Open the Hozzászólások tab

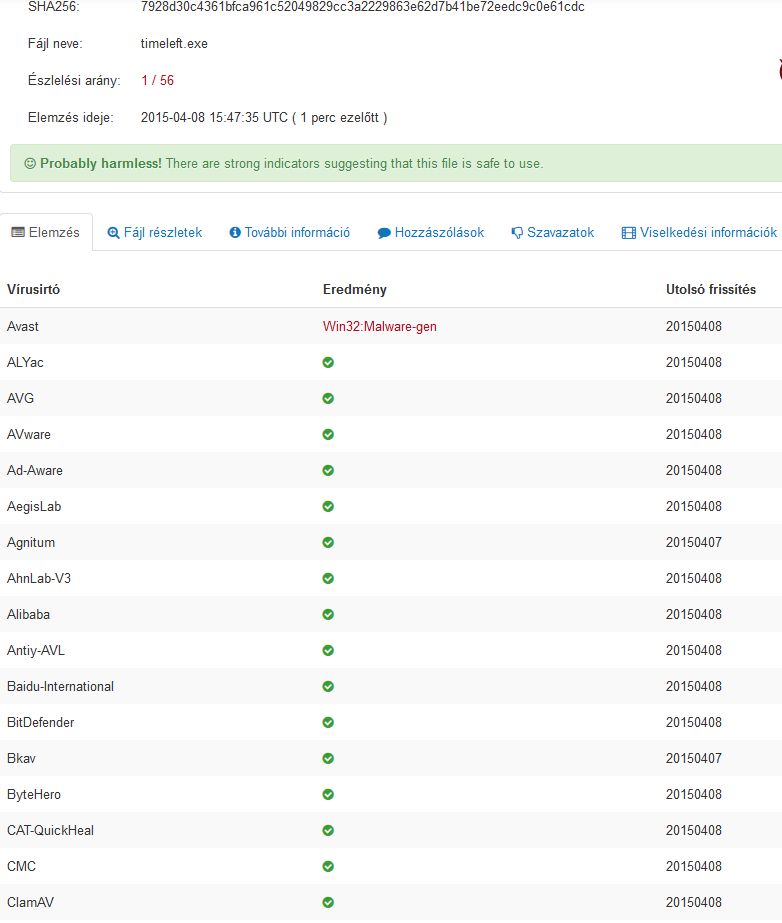click(x=430, y=233)
